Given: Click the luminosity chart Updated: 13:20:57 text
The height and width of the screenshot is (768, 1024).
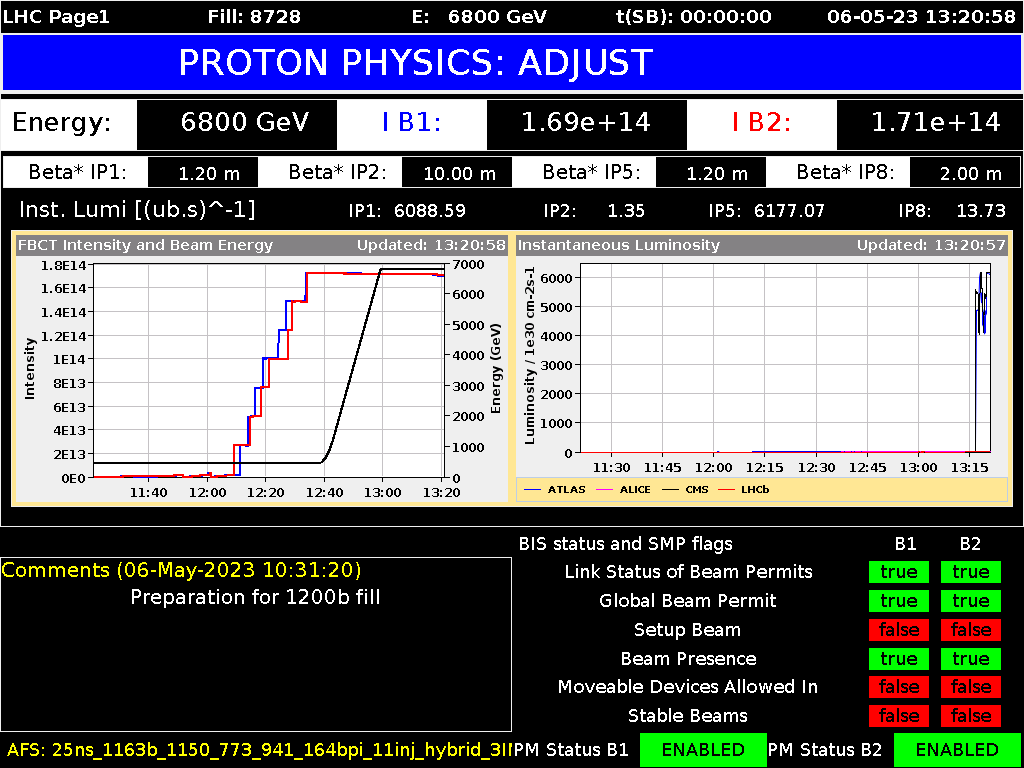Looking at the screenshot, I should pyautogui.click(x=931, y=246).
